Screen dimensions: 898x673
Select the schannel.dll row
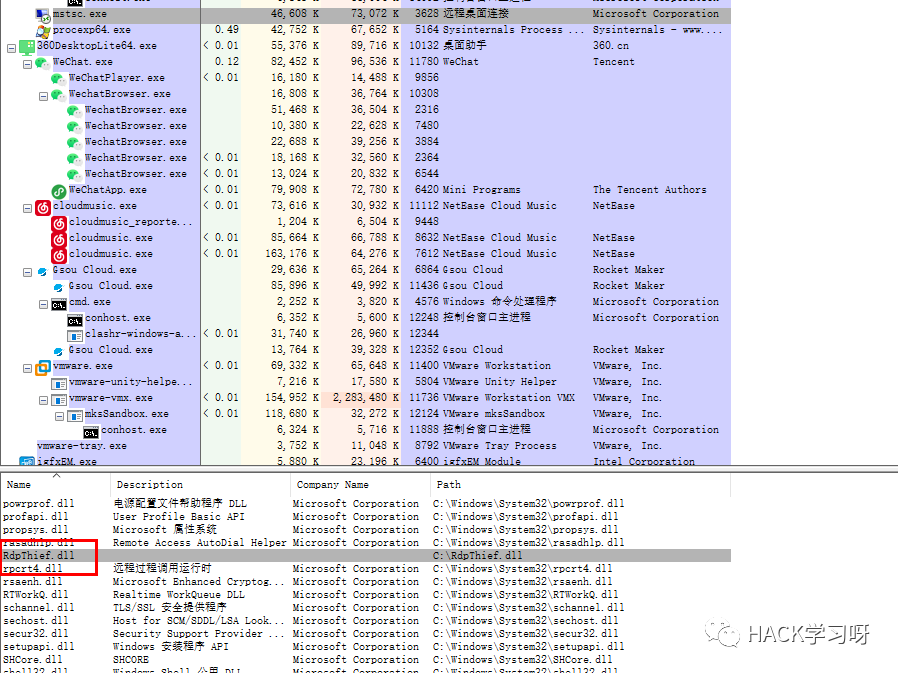click(365, 608)
